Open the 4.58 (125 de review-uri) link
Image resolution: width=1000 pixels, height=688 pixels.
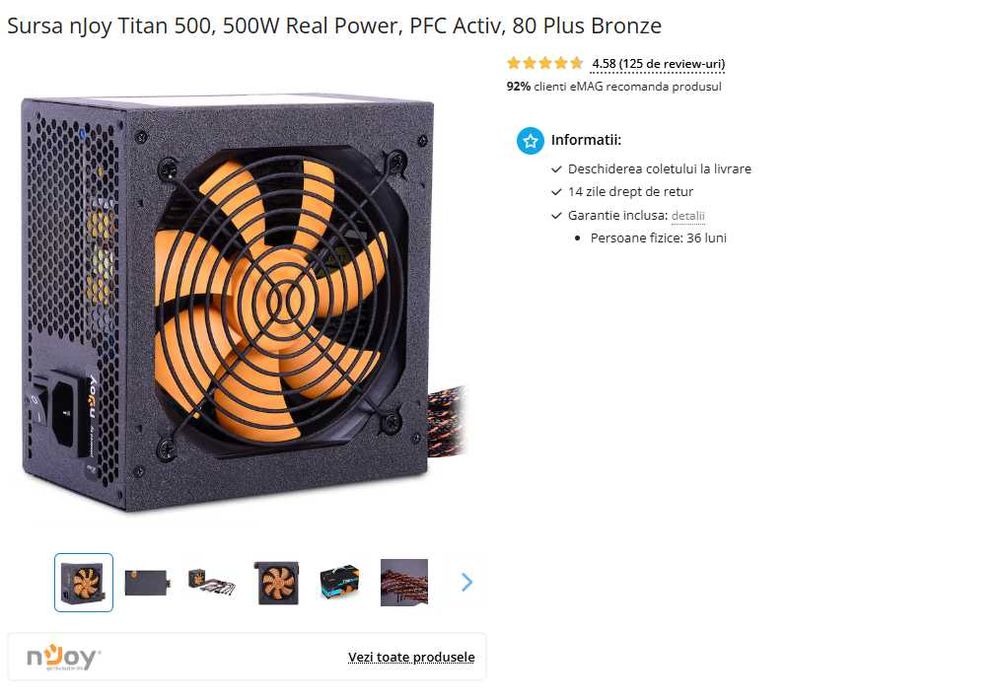coord(658,64)
